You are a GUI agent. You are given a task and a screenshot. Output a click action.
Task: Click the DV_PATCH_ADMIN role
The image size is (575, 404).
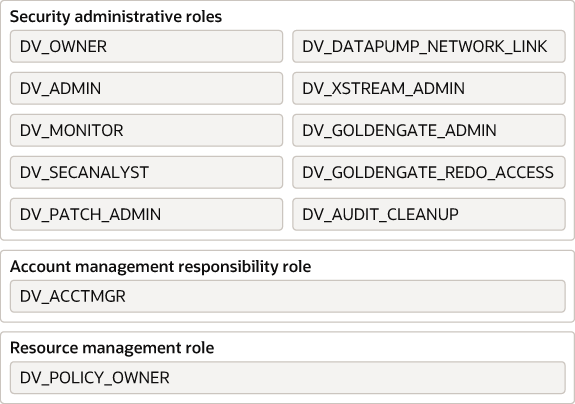tap(146, 214)
